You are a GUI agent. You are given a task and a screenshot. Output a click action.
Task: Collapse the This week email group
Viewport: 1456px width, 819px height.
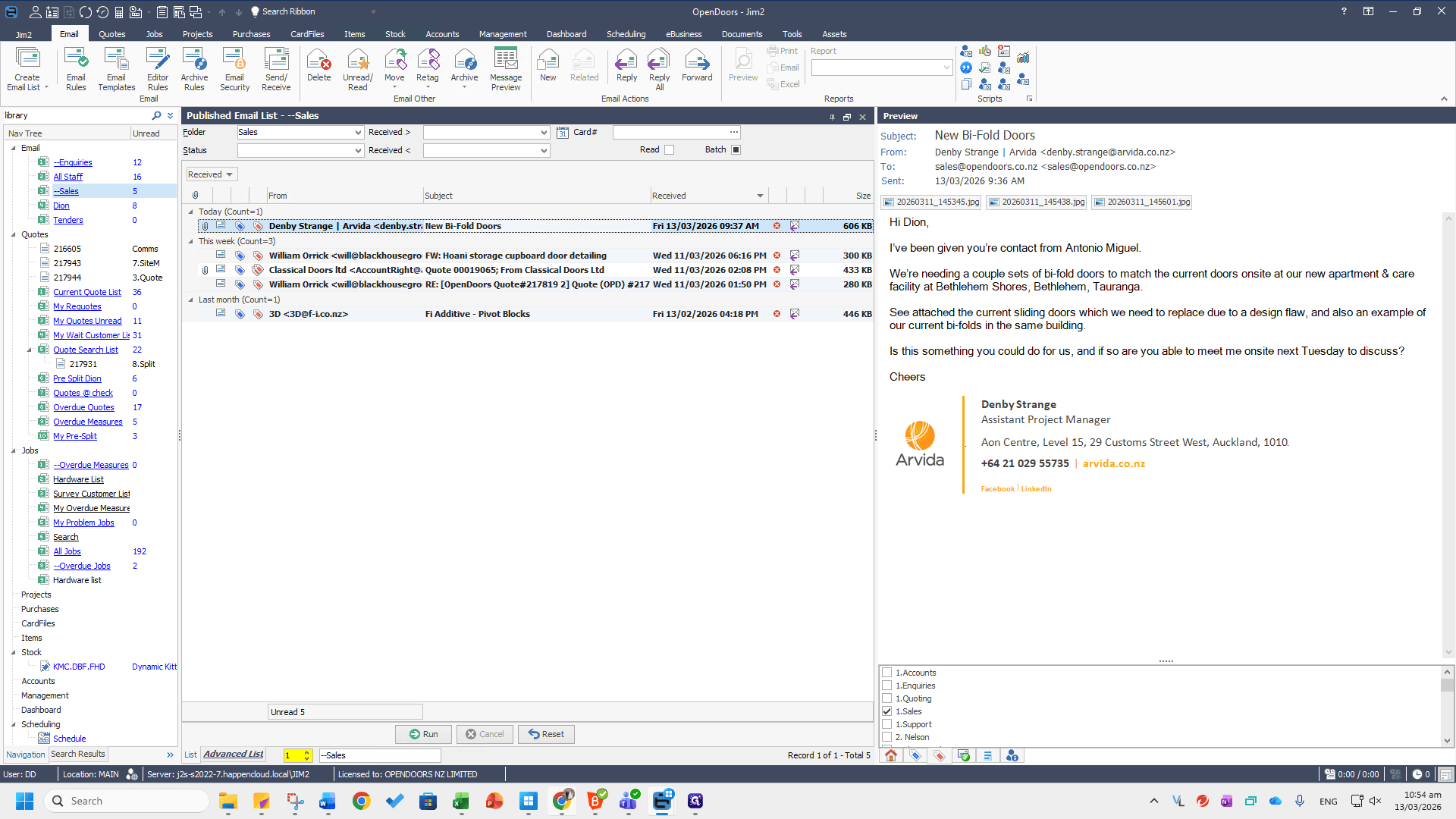click(x=190, y=241)
